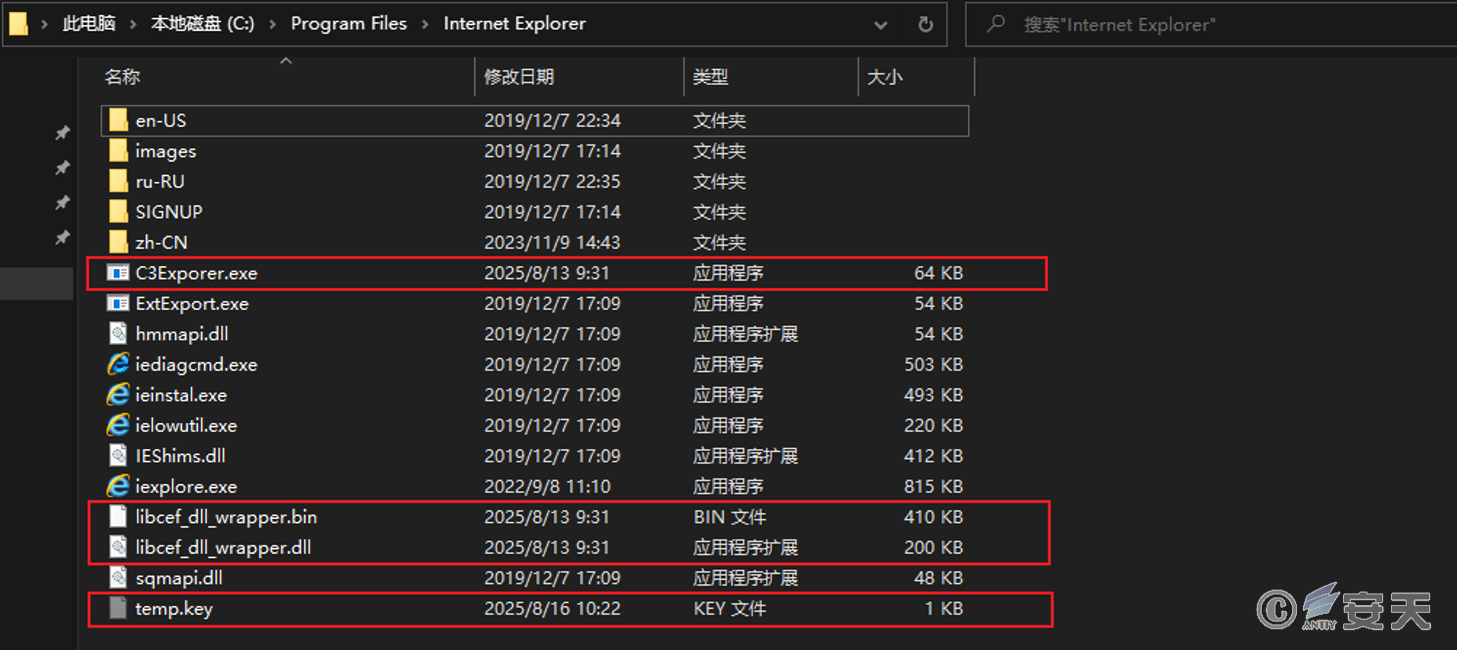This screenshot has height=650, width=1457.
Task: Select the ielowutil.exe icon
Action: pos(118,425)
